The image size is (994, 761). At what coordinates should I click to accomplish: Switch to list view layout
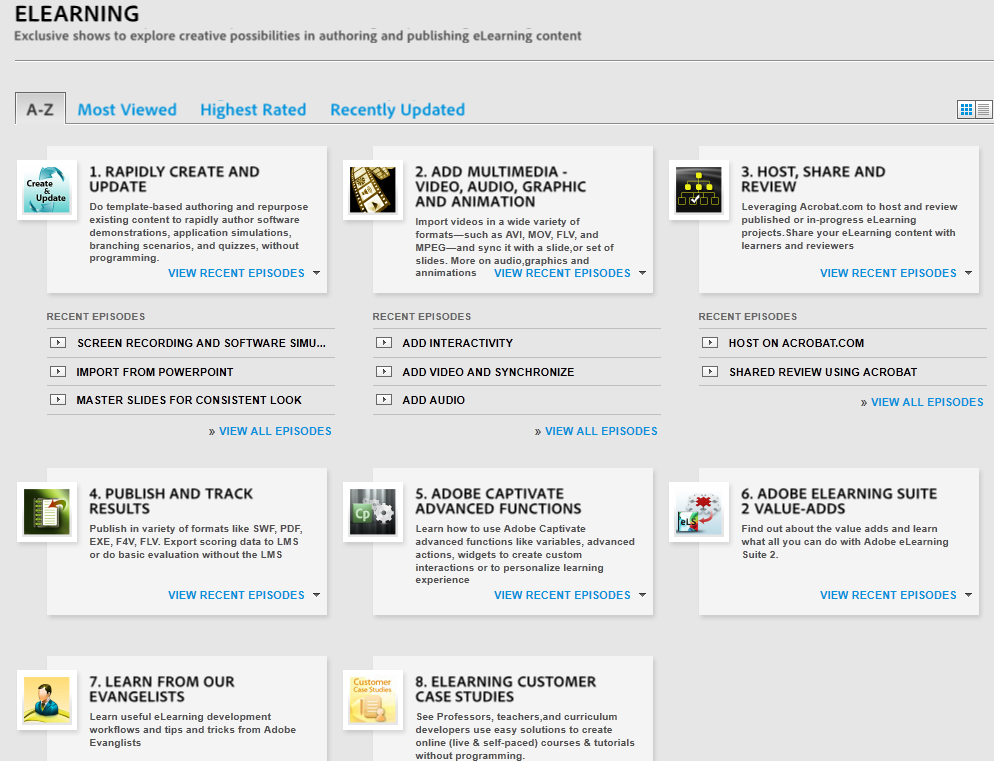(x=983, y=109)
